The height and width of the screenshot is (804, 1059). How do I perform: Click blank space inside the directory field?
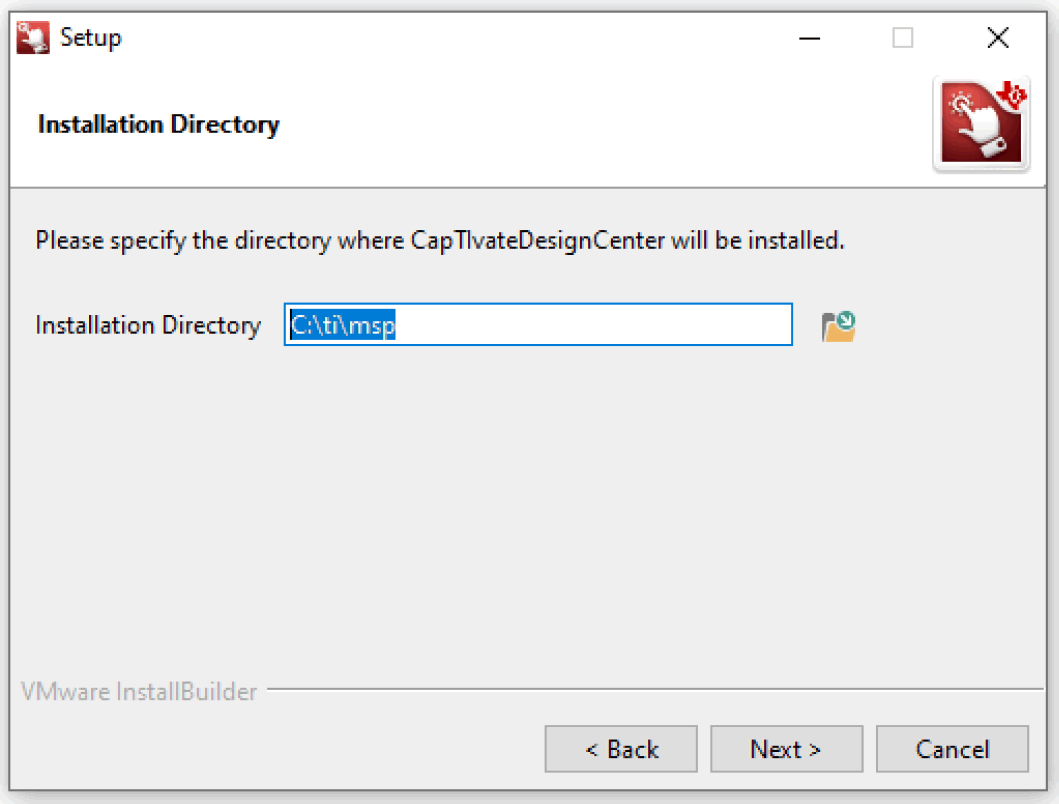click(x=600, y=325)
